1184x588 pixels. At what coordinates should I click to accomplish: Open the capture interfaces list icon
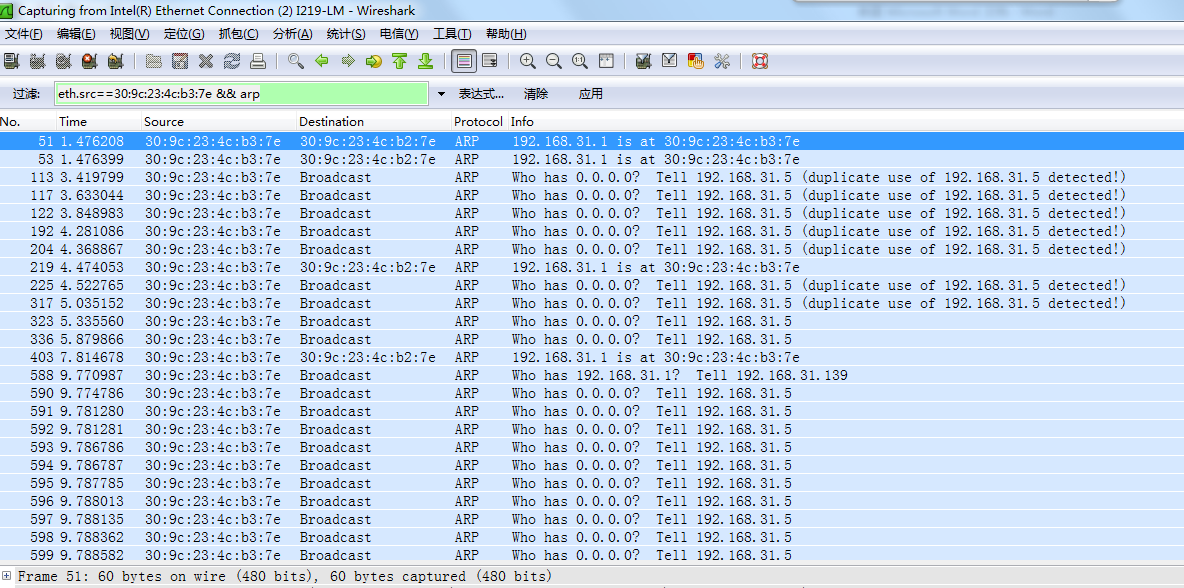pos(11,61)
